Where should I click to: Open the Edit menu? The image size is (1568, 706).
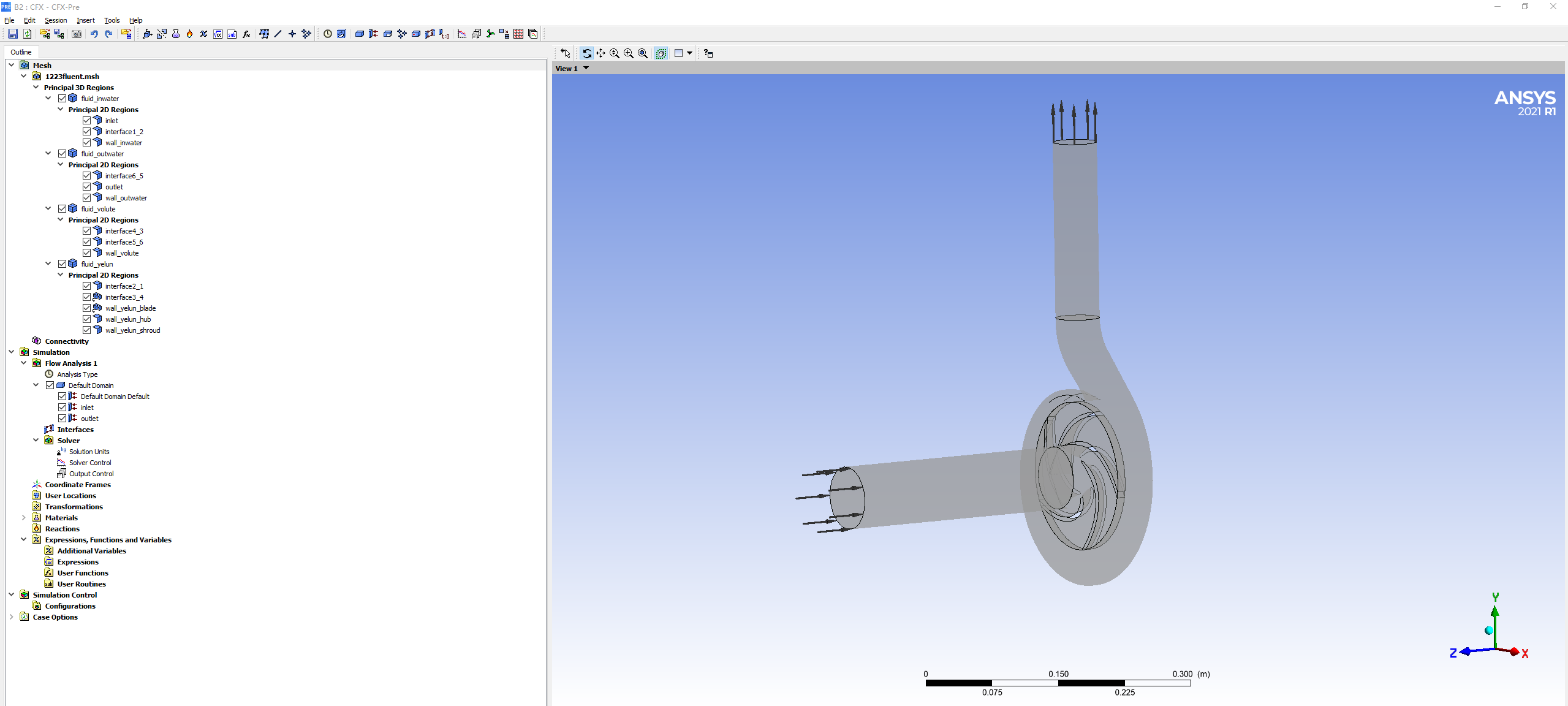(x=29, y=20)
